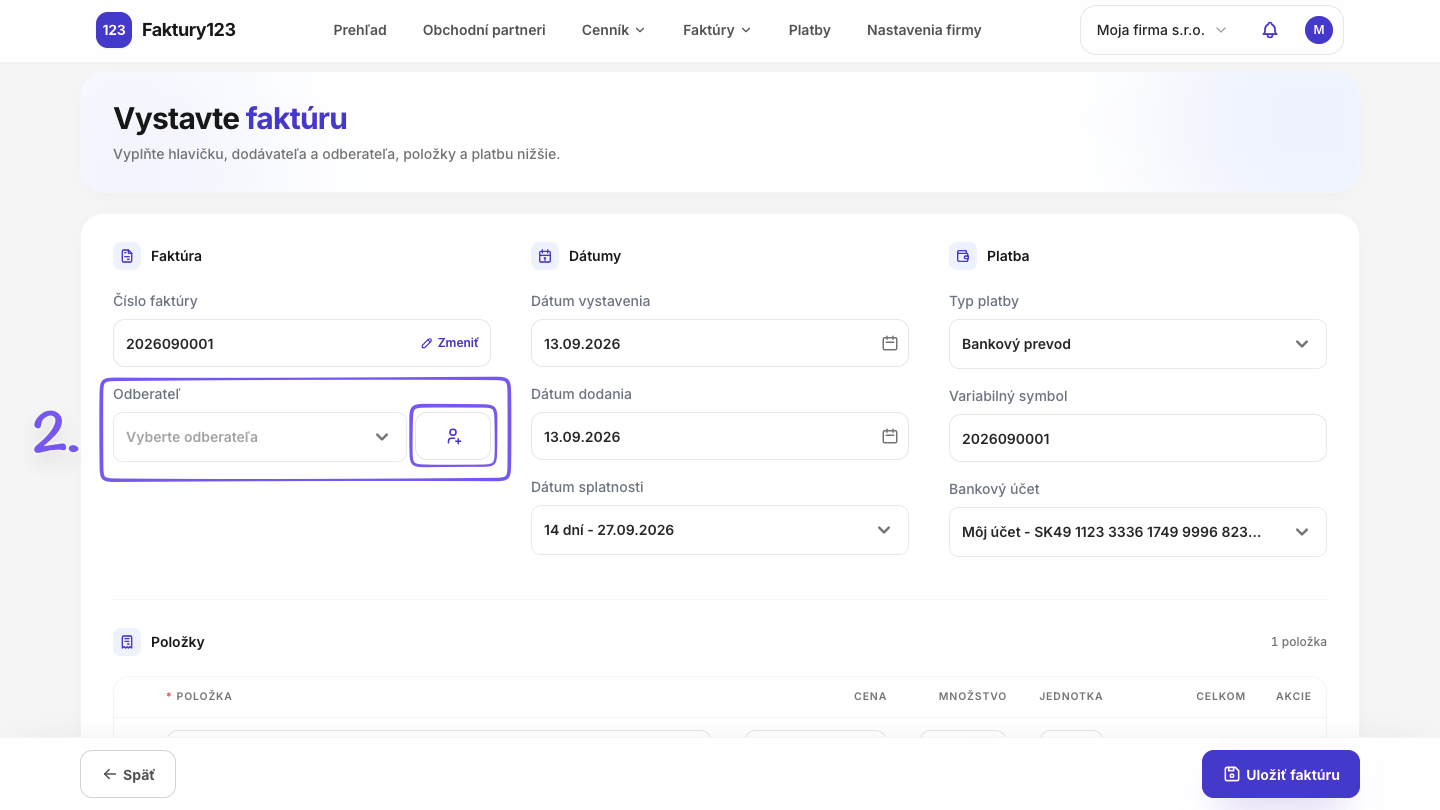Click the Faktúra section document icon
1440x810 pixels.
point(127,256)
